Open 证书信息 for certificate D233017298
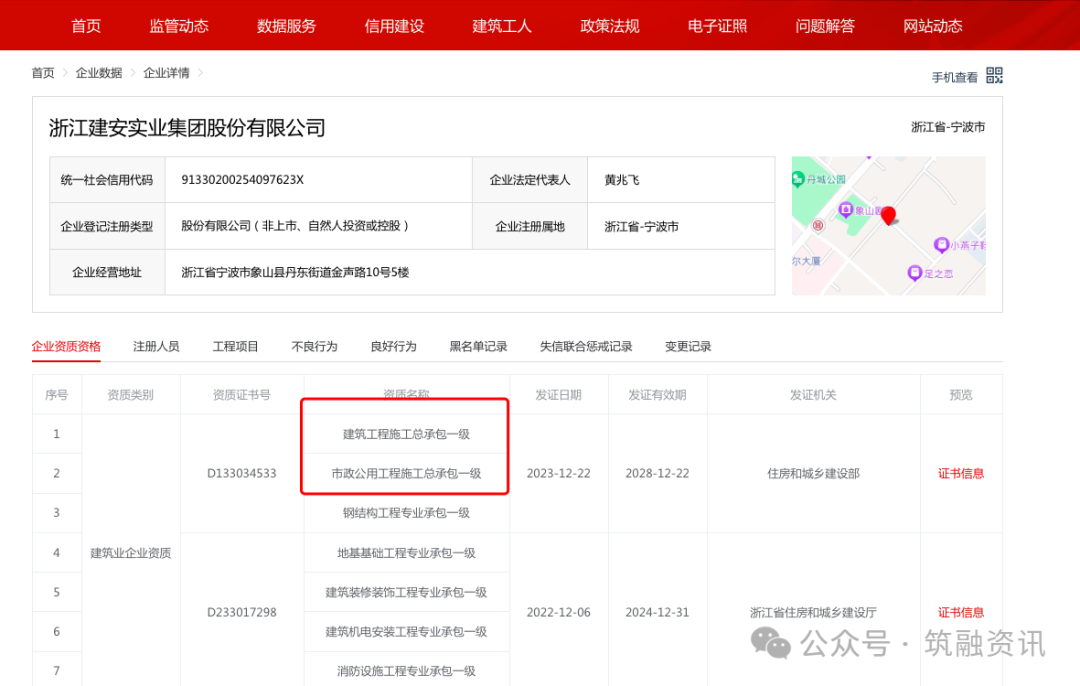Image resolution: width=1080 pixels, height=686 pixels. (961, 612)
